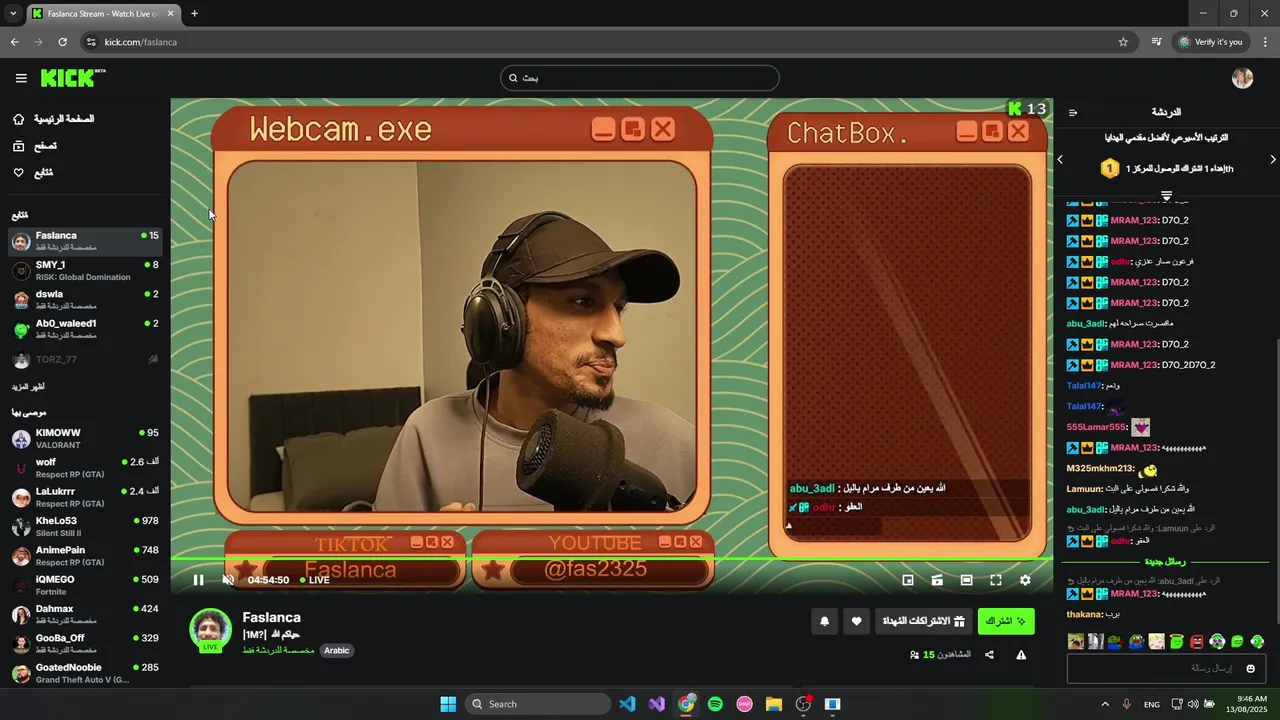Jump to LIVE in the player
1280x720 pixels.
point(315,580)
